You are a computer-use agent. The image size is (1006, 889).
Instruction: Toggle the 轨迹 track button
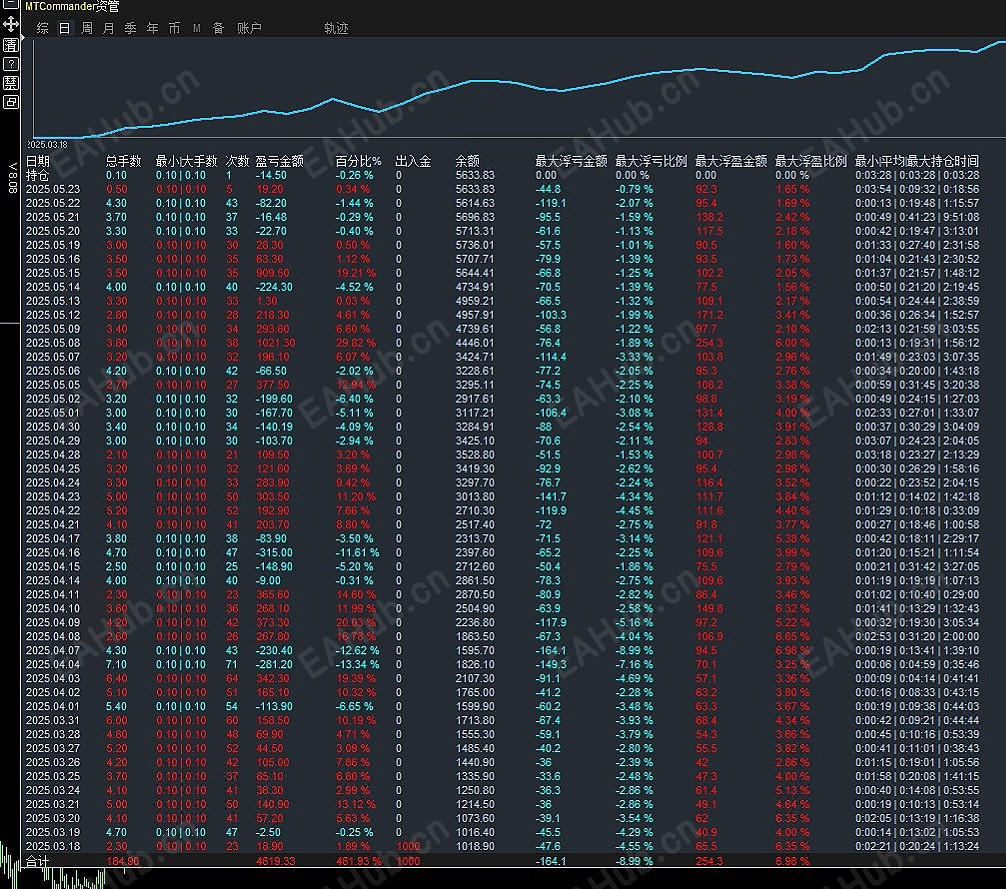click(336, 29)
